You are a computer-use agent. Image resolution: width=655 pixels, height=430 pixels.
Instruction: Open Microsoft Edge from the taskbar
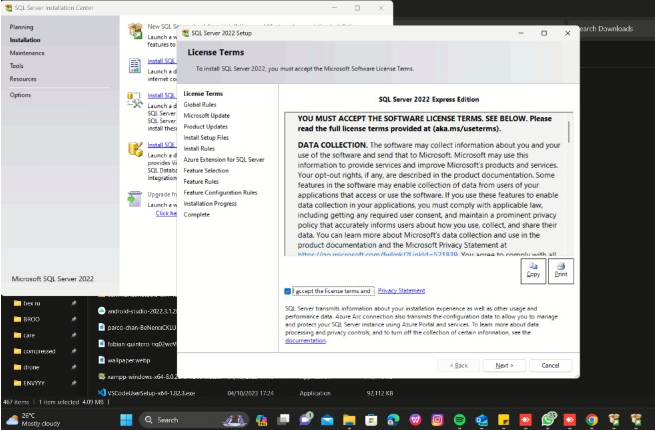pyautogui.click(x=393, y=420)
